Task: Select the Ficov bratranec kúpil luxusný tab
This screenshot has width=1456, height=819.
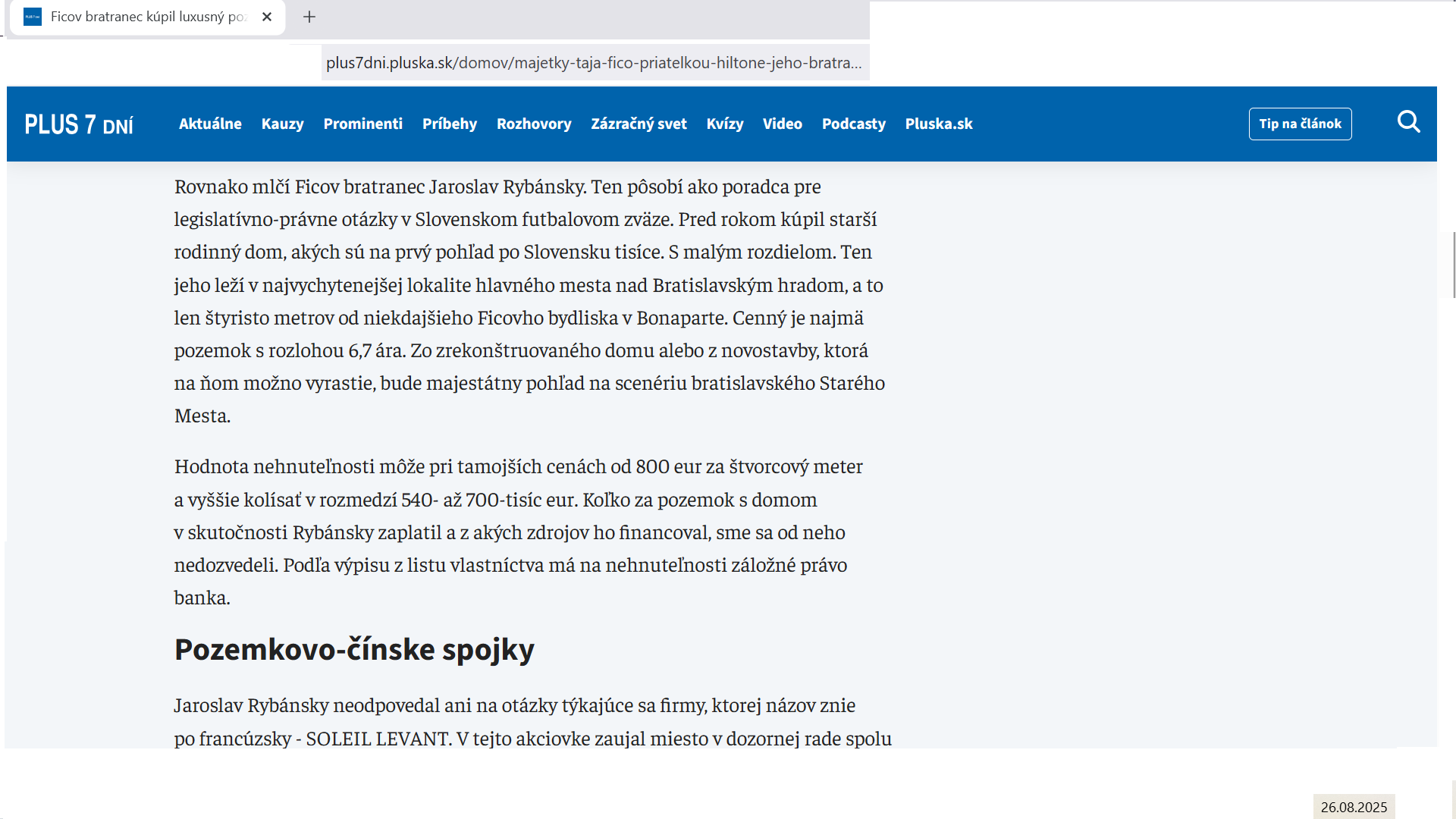Action: [x=148, y=17]
